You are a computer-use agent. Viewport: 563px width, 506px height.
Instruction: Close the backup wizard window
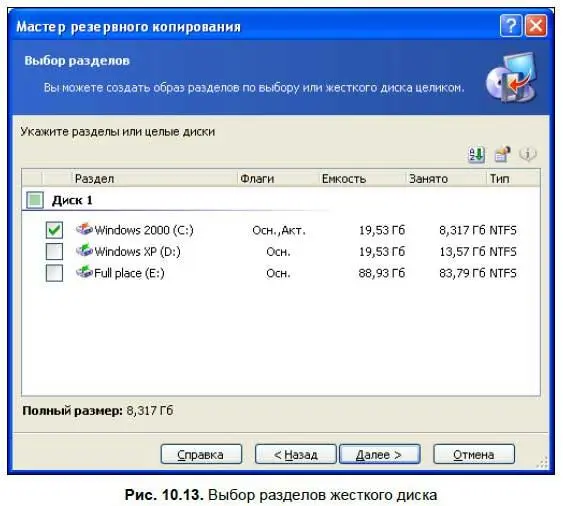[536, 26]
